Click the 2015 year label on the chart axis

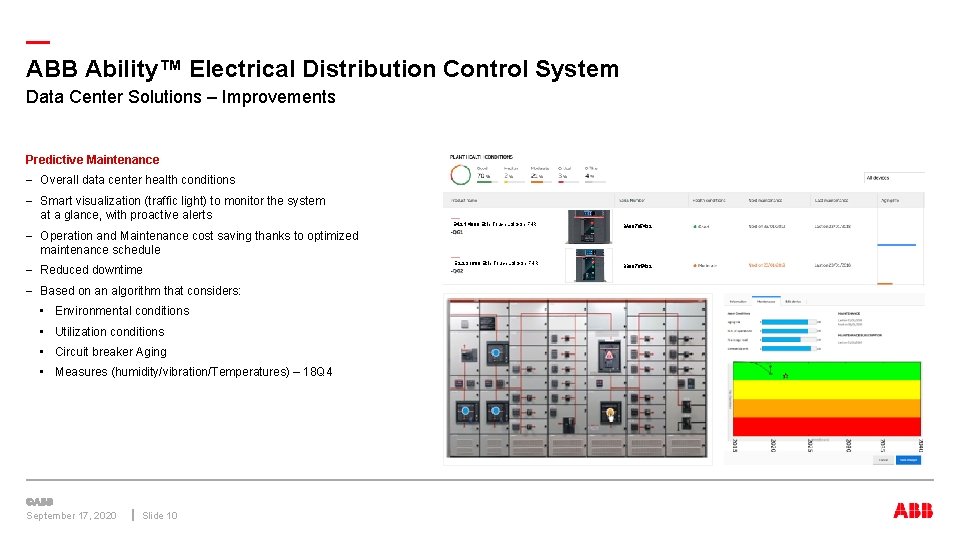pos(736,445)
